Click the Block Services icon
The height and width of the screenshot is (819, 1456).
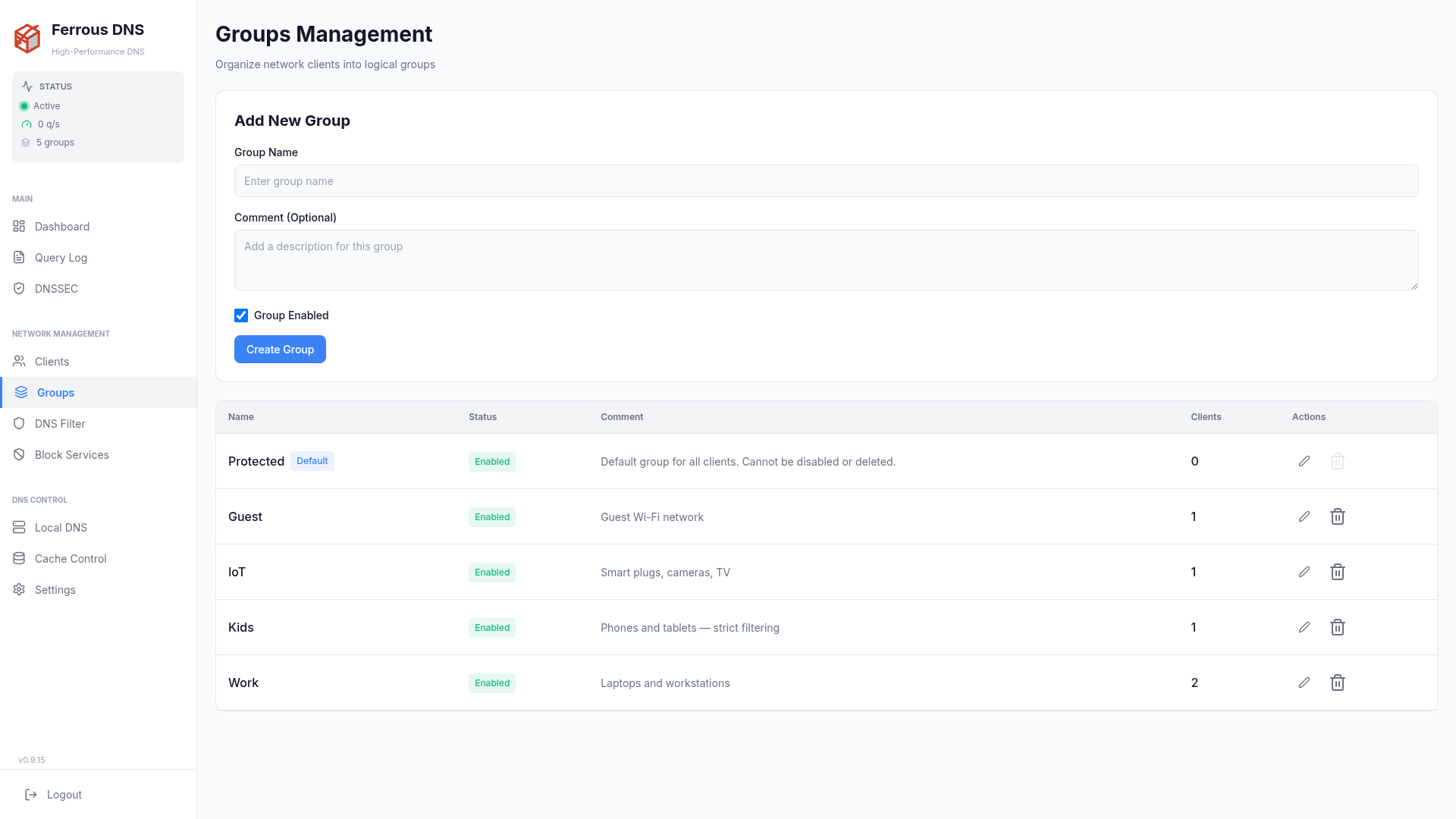(19, 454)
